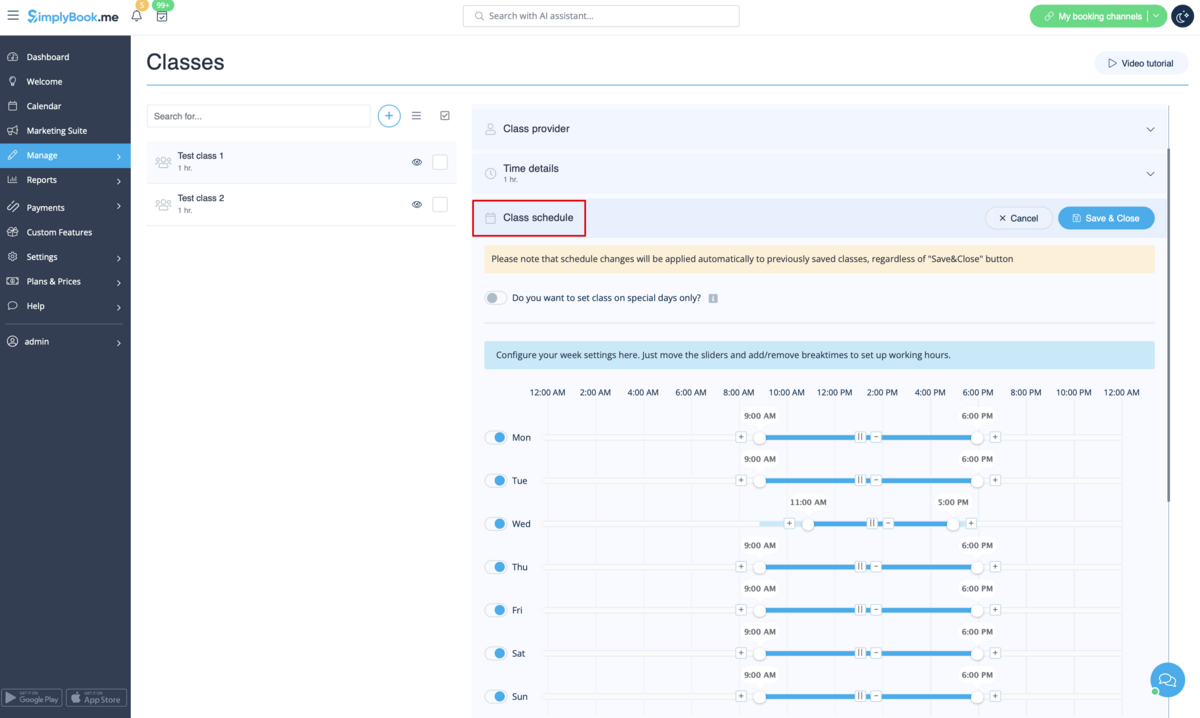
Task: Click the hamburger menu icon
Action: [13, 16]
